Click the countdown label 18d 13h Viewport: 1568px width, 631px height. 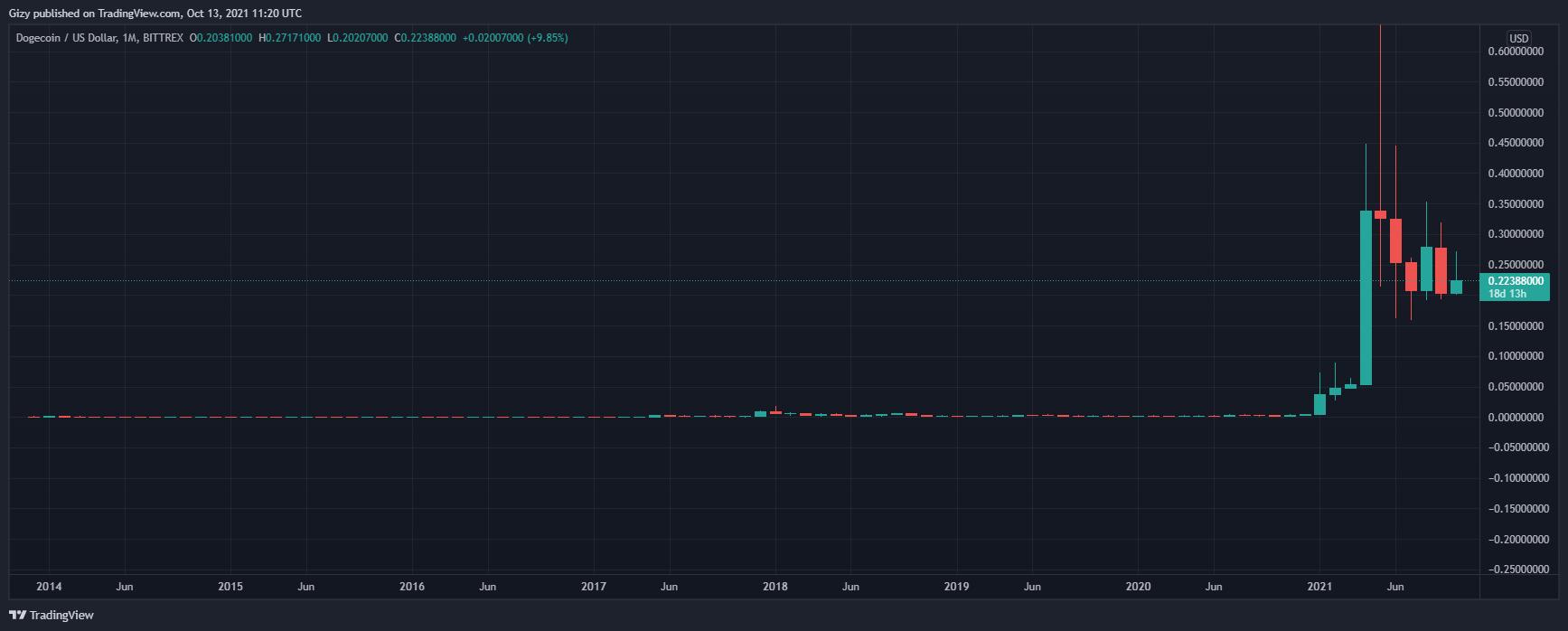(x=1507, y=294)
